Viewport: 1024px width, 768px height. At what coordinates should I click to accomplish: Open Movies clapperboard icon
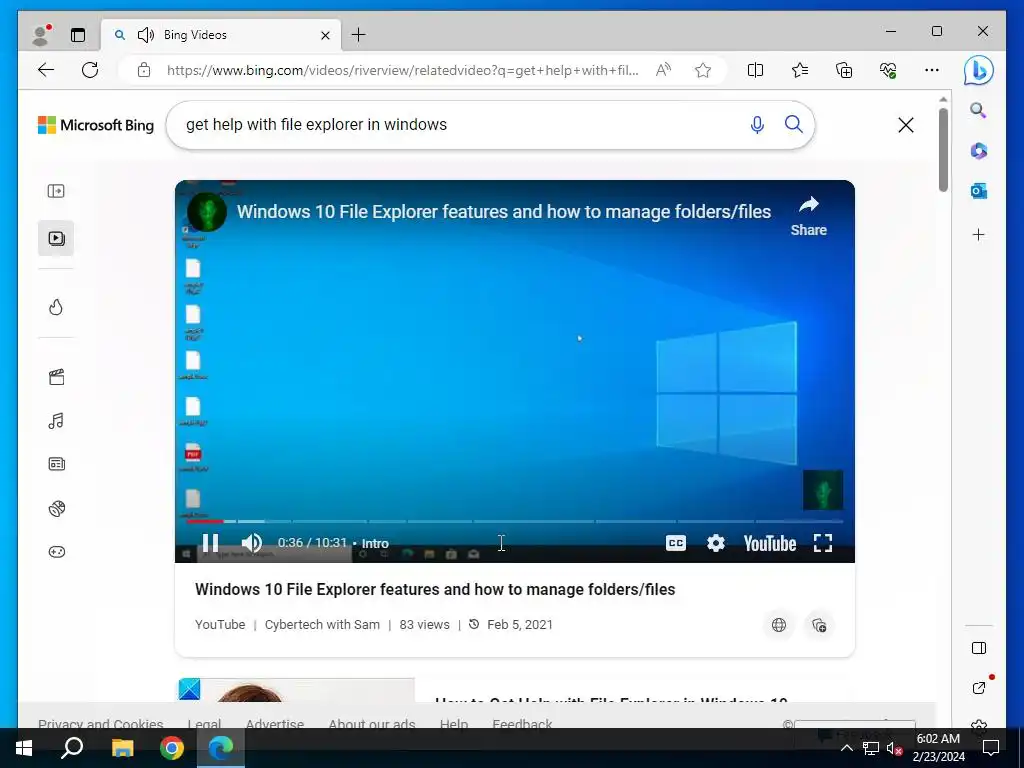point(56,377)
